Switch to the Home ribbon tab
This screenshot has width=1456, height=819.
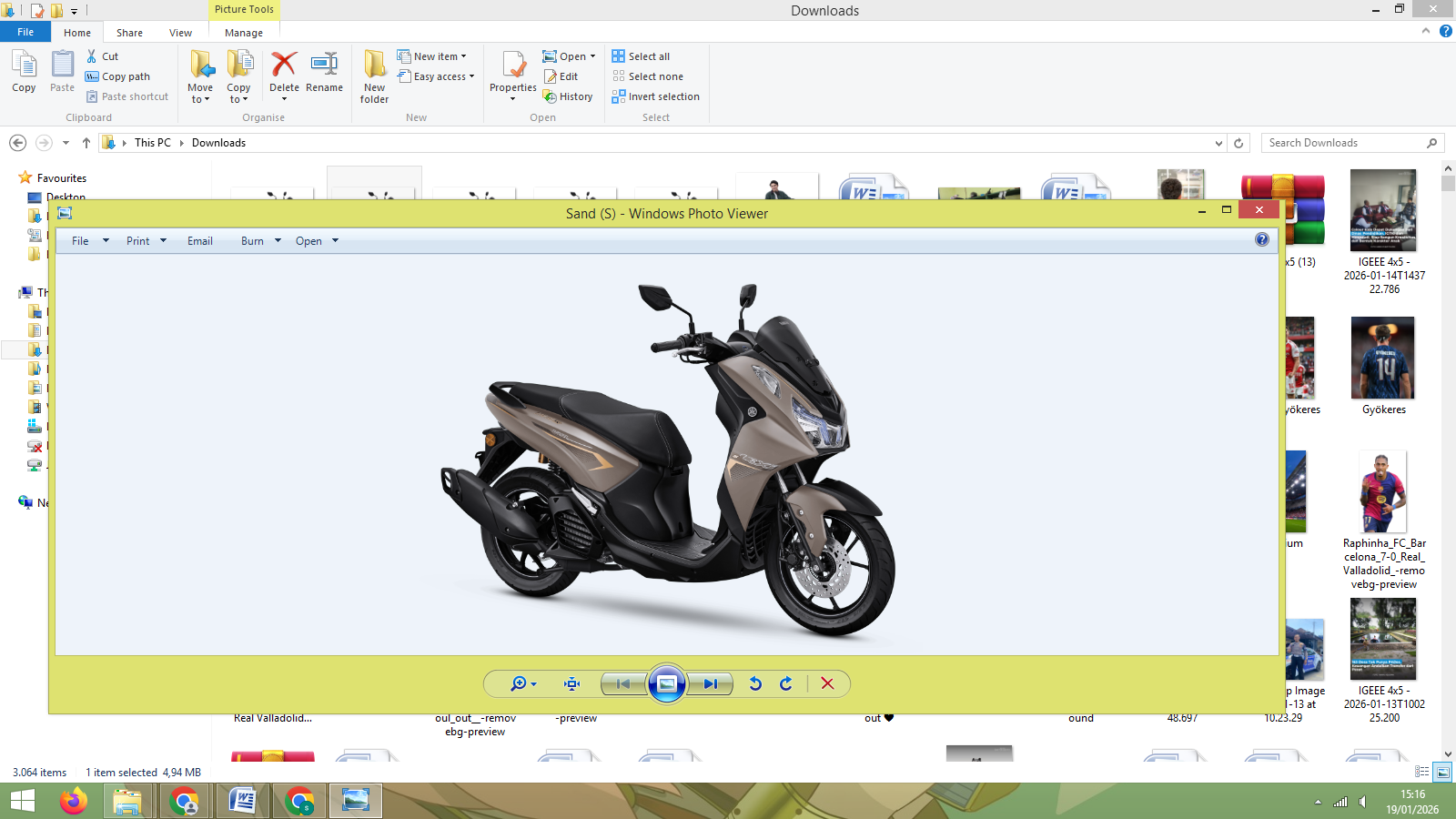coord(77,33)
